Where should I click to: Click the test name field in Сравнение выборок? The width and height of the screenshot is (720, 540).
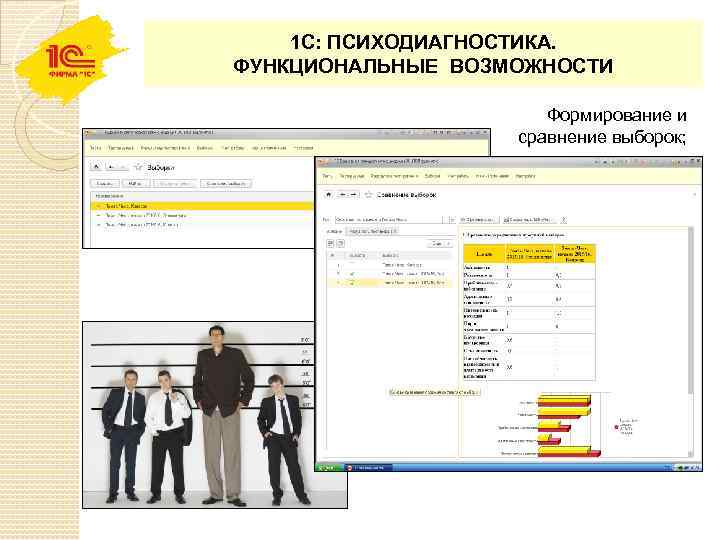pyautogui.click(x=389, y=220)
